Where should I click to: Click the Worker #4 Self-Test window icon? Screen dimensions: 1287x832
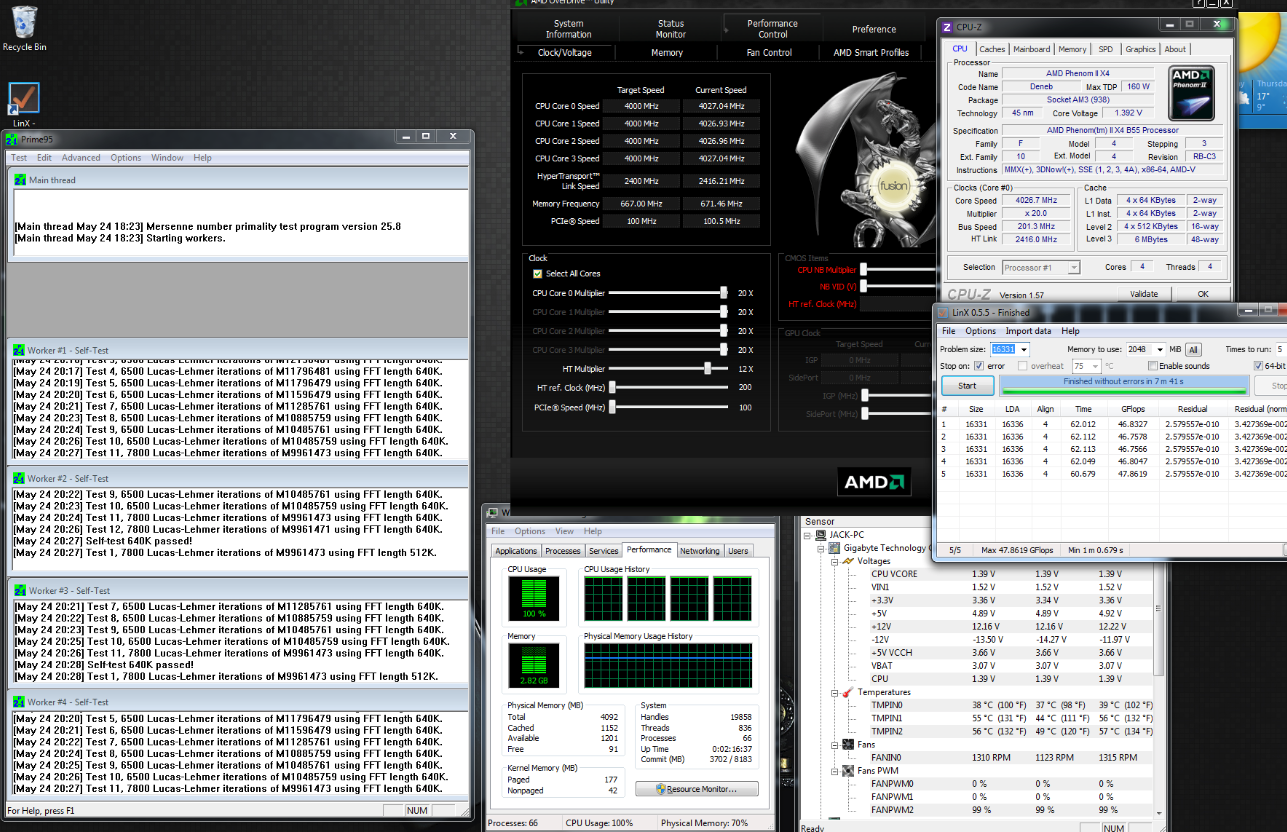pyautogui.click(x=19, y=702)
